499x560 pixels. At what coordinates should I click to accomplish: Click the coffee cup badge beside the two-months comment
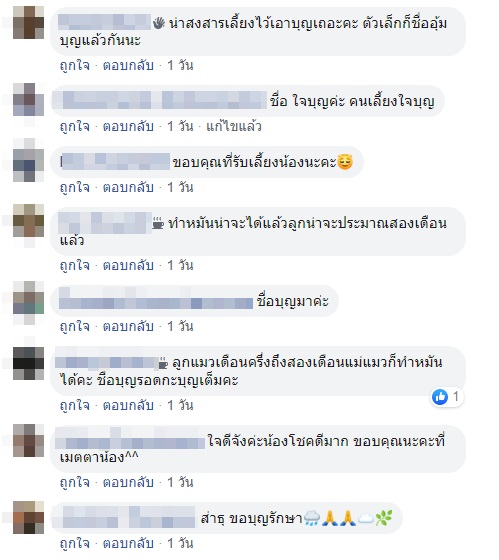[158, 223]
